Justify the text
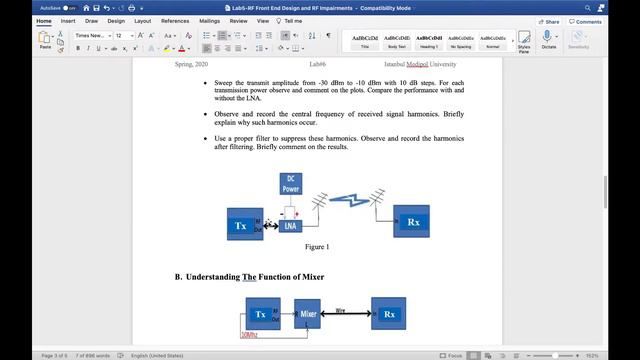This screenshot has height=360, width=640. point(238,49)
